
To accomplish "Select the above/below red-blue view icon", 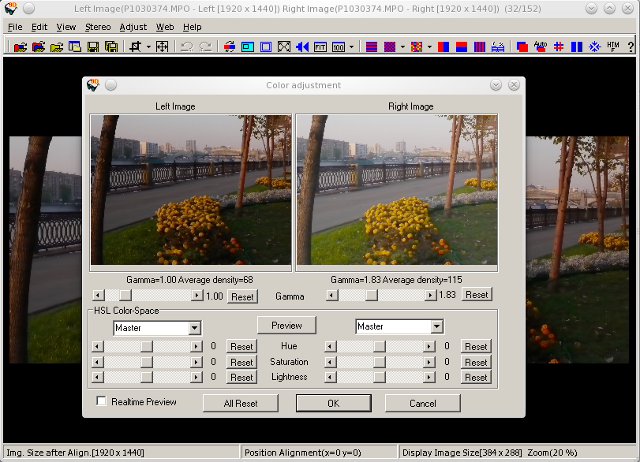I will tap(461, 47).
